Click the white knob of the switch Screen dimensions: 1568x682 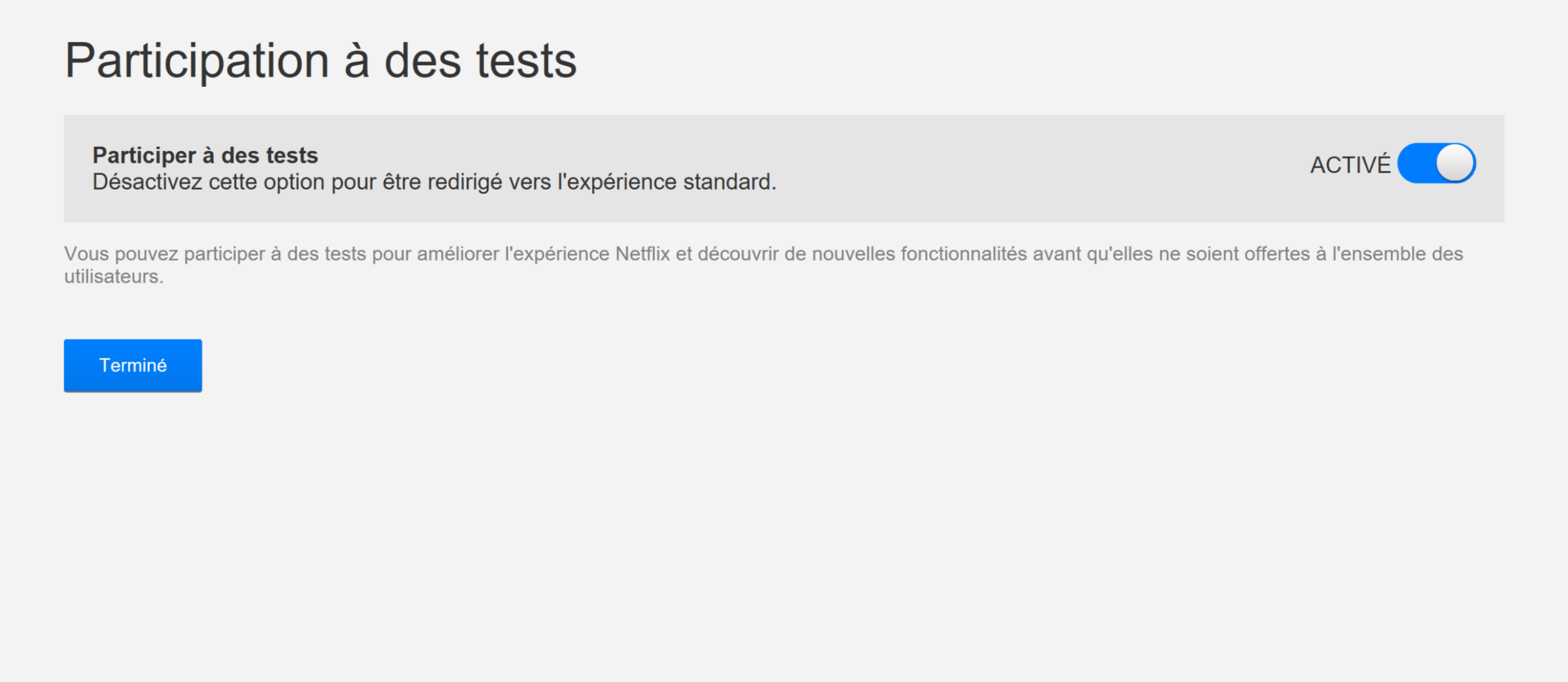1455,163
